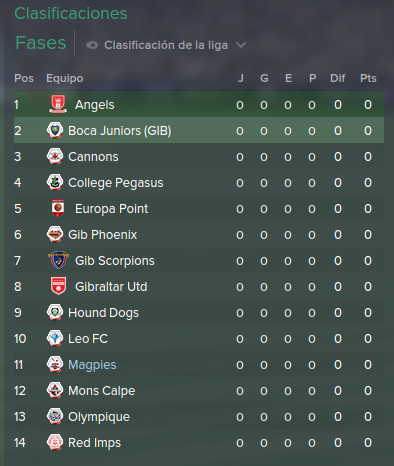Select the Mons Calpe team name
Viewport: 394px width, 466px height.
tap(102, 391)
